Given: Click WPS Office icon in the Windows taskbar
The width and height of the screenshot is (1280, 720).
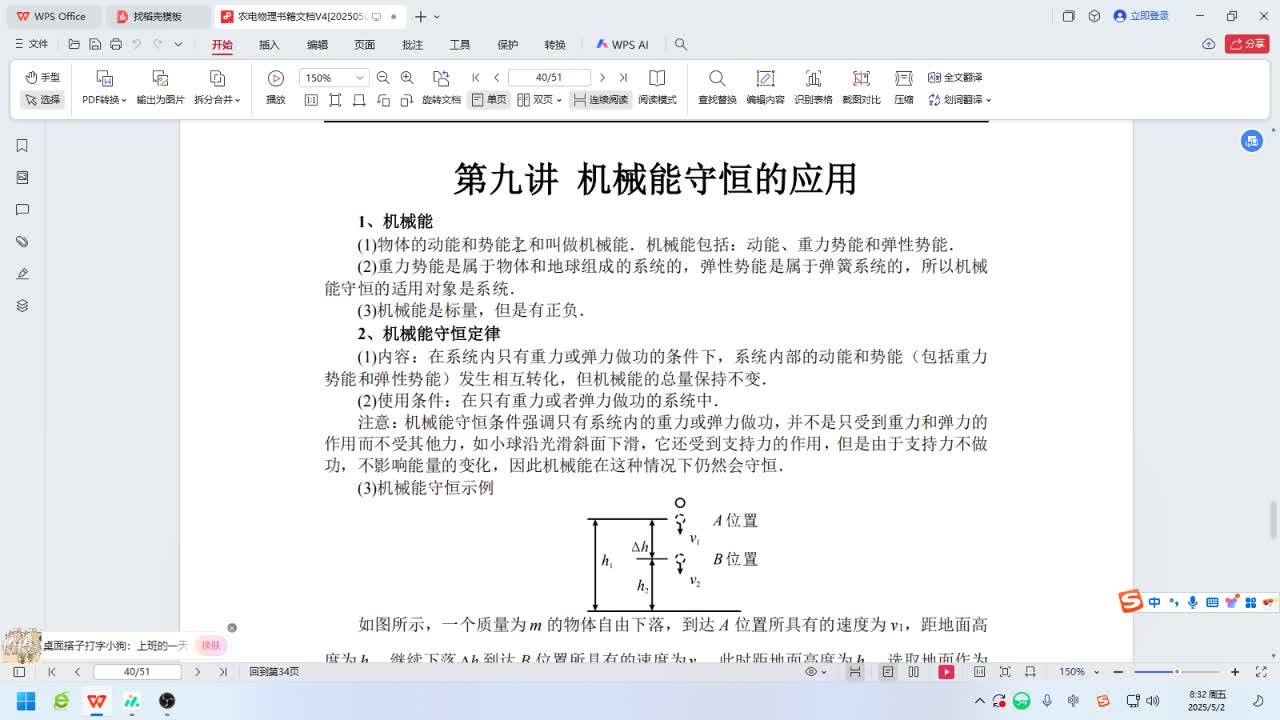Looking at the screenshot, I should coord(96,701).
